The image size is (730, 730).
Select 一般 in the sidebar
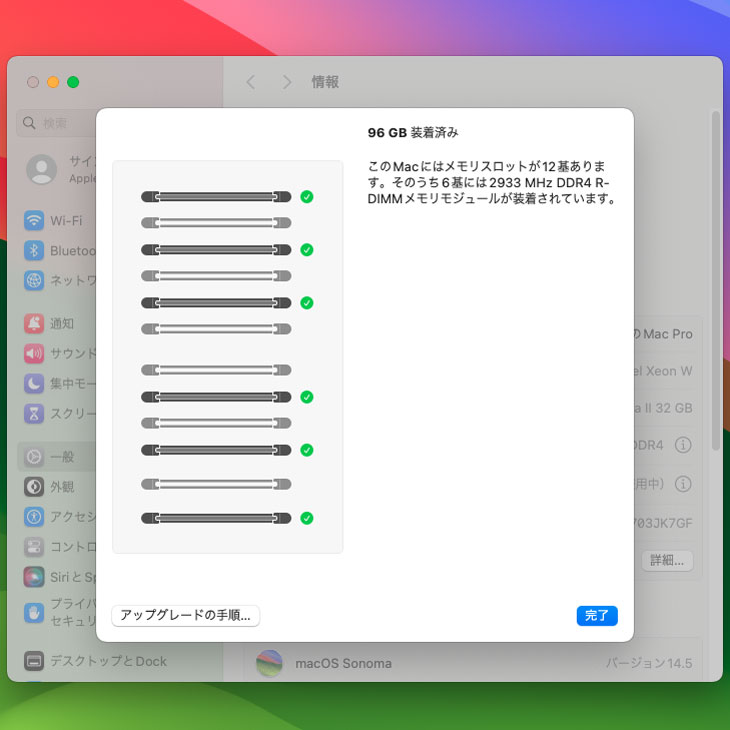(x=60, y=457)
